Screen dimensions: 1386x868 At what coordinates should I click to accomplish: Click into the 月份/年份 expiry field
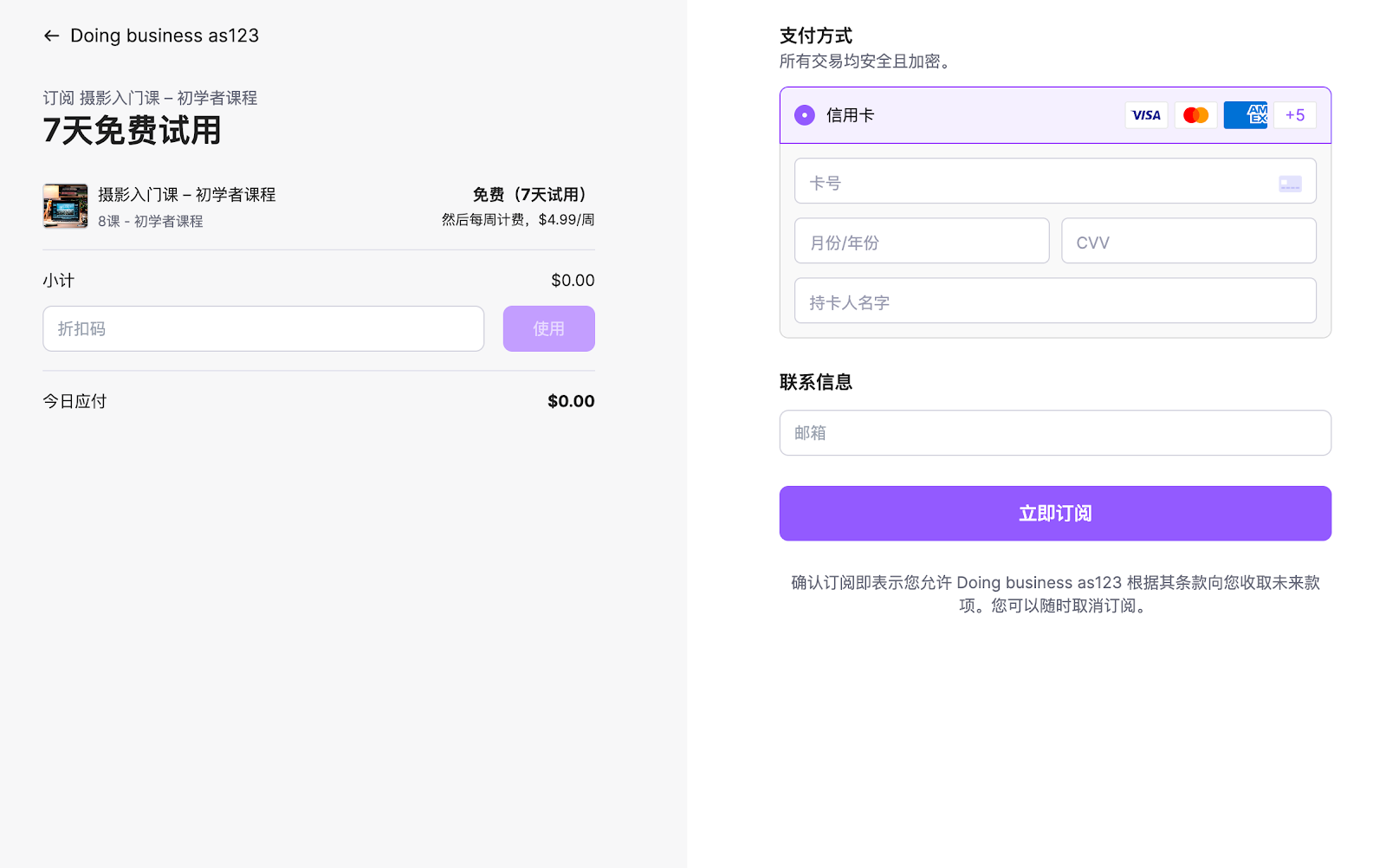pos(921,241)
